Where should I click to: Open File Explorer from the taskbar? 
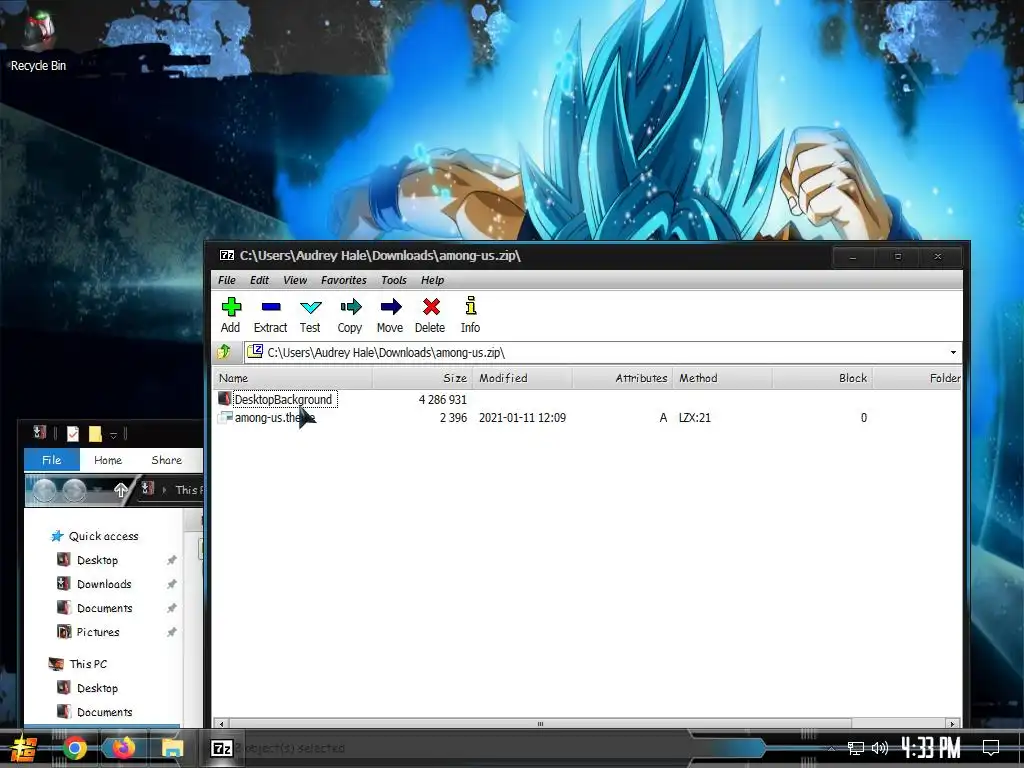pyautogui.click(x=172, y=748)
